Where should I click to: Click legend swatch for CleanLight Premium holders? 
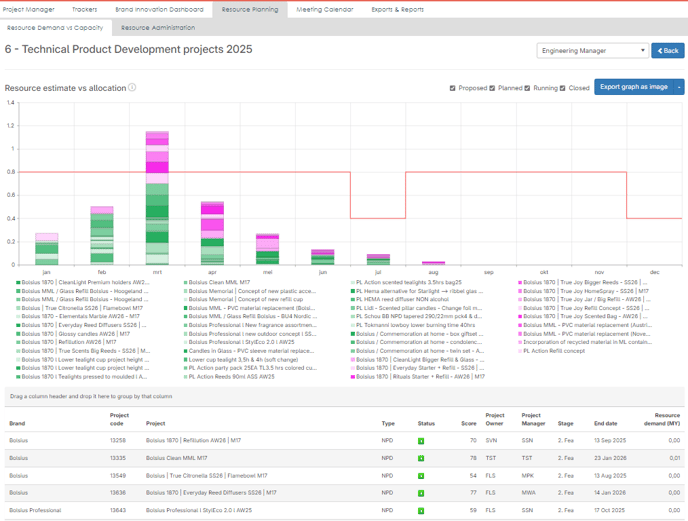tap(18, 283)
